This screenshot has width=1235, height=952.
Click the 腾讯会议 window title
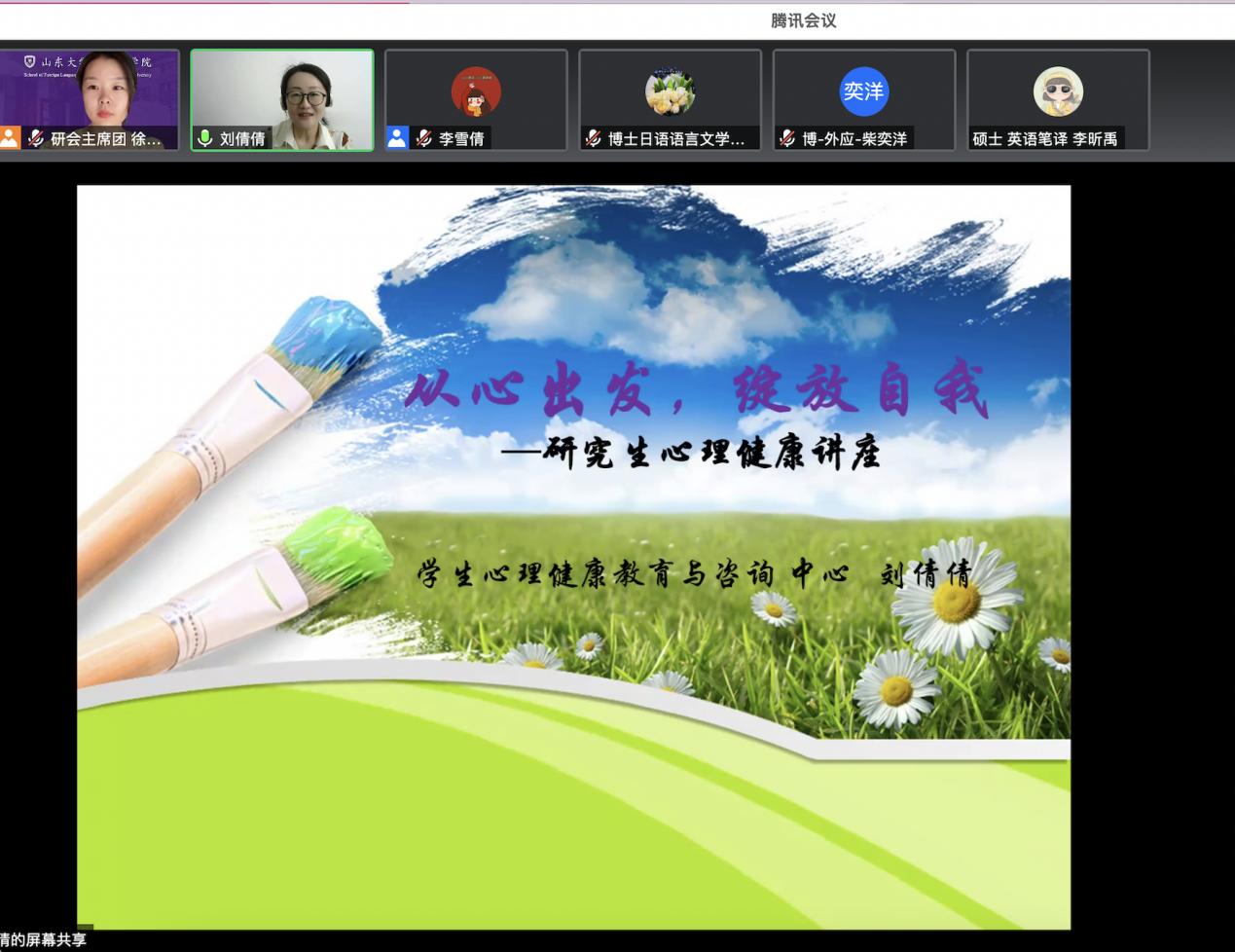coord(803,20)
